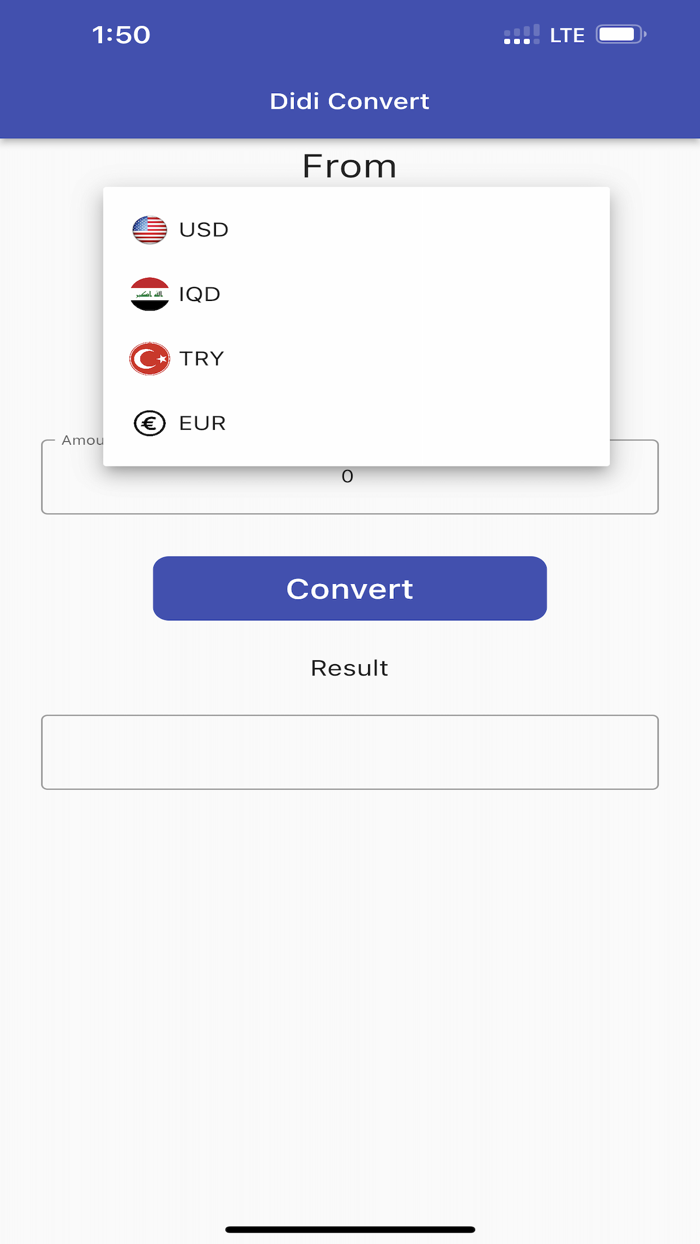Tap the clock showing 1:50
Viewport: 700px width, 1244px height.
pyautogui.click(x=120, y=34)
